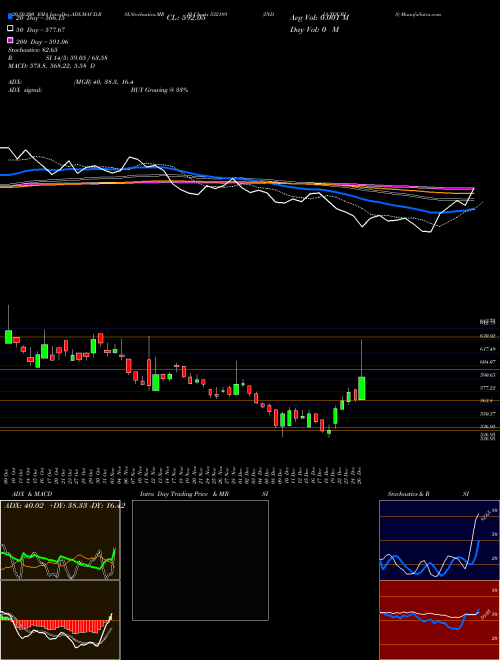500x660 pixels.
Task: Select the 200 Day = 591.06 label
Action: click(x=42, y=42)
